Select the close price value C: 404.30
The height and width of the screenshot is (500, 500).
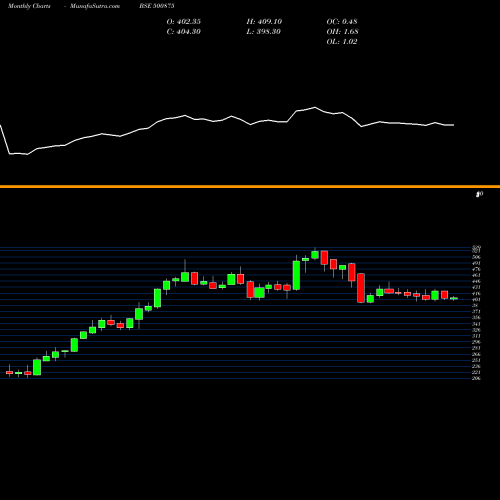(184, 32)
